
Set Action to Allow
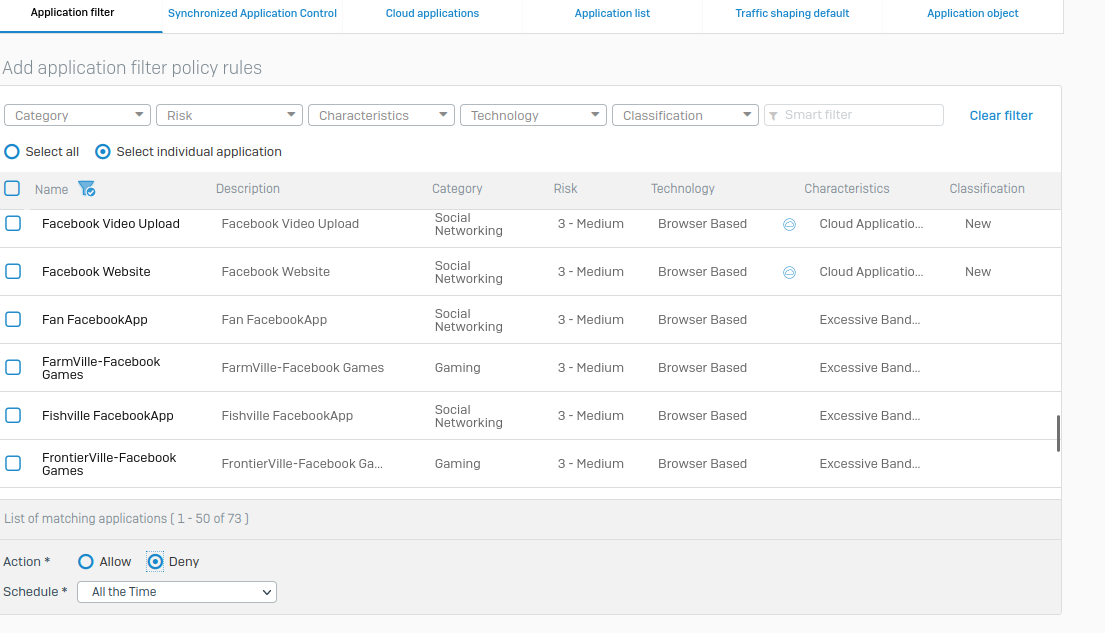tap(86, 562)
